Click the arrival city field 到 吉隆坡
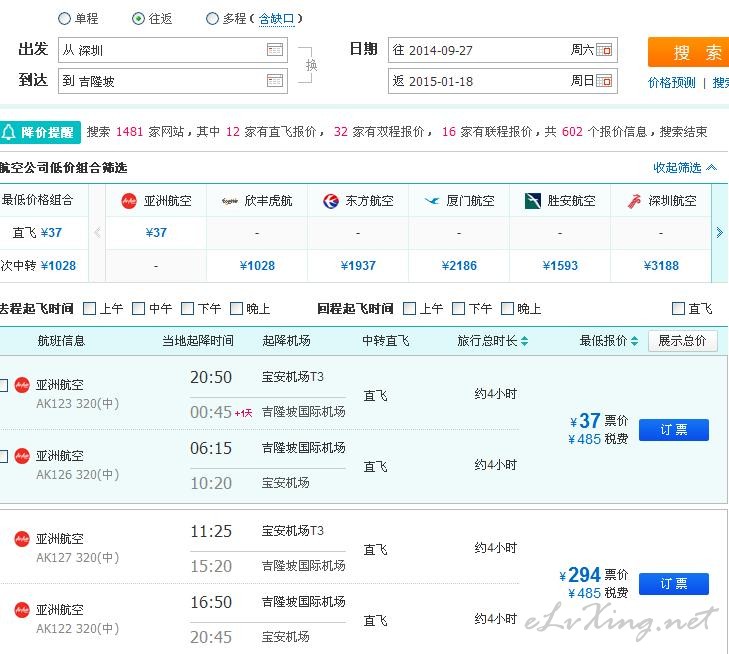The height and width of the screenshot is (654, 729). click(x=172, y=81)
